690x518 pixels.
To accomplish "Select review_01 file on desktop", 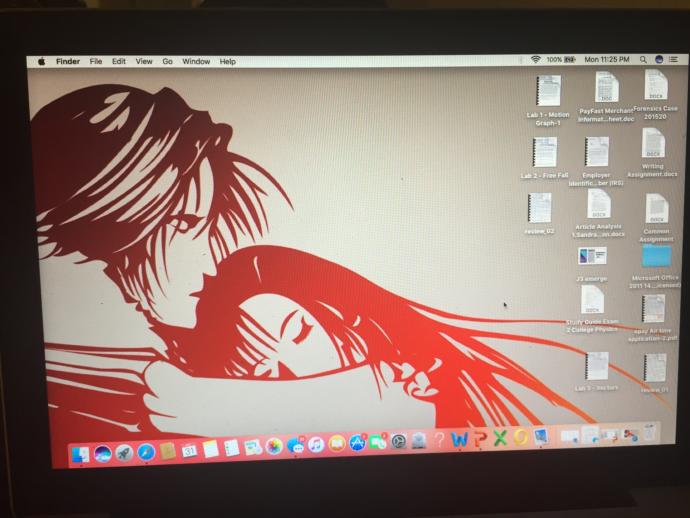I will tap(655, 373).
